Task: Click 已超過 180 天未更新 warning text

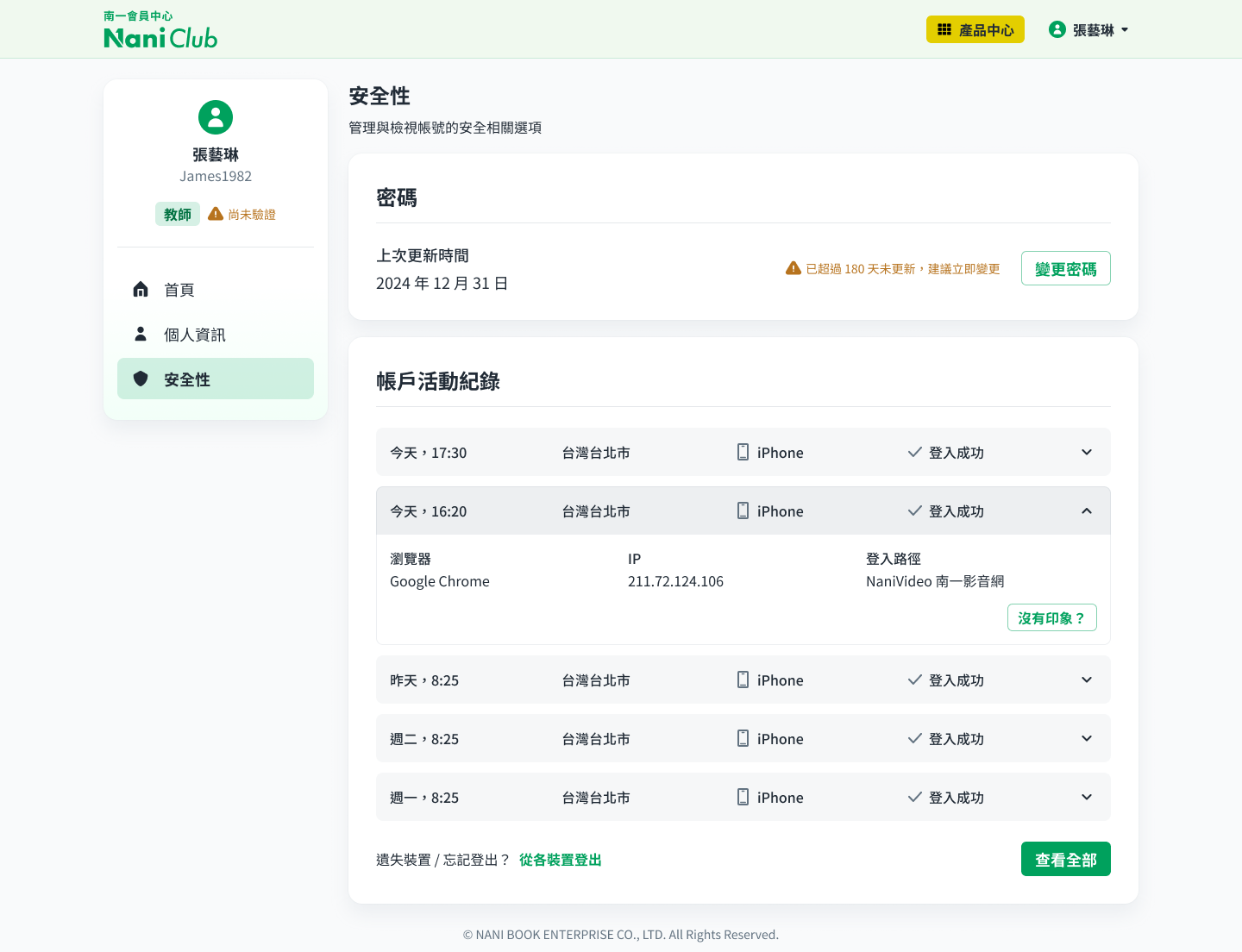Action: coord(903,269)
